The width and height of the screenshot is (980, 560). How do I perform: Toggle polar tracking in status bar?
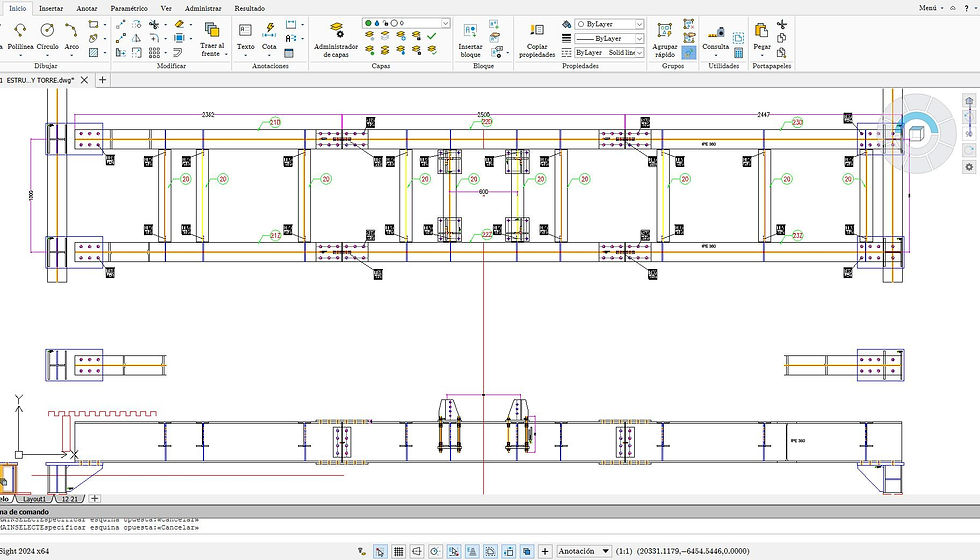pos(435,551)
